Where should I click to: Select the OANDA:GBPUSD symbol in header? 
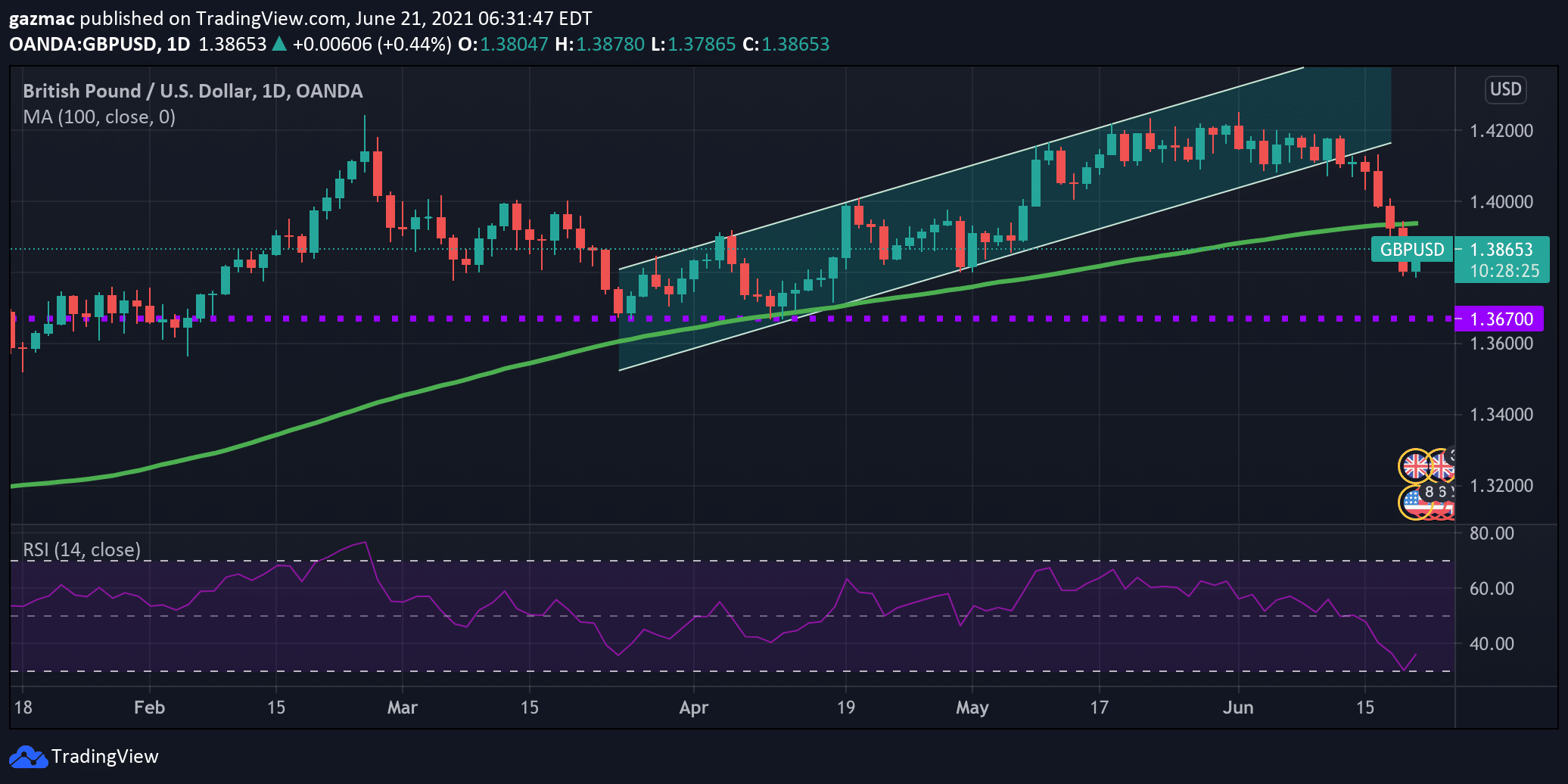82,44
